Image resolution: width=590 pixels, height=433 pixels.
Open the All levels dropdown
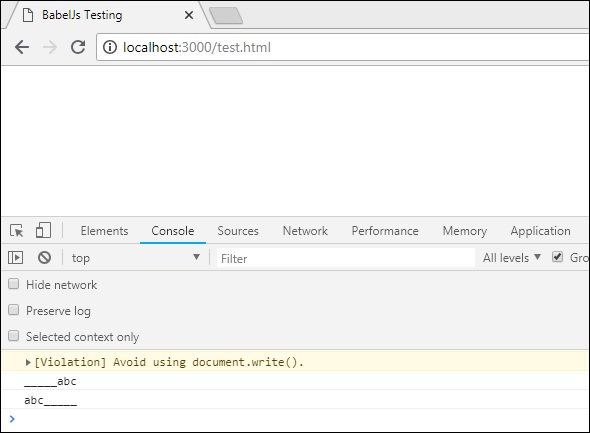512,258
